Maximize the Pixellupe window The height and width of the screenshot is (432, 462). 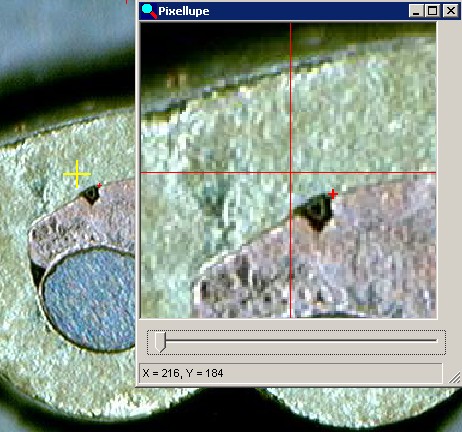[432, 11]
